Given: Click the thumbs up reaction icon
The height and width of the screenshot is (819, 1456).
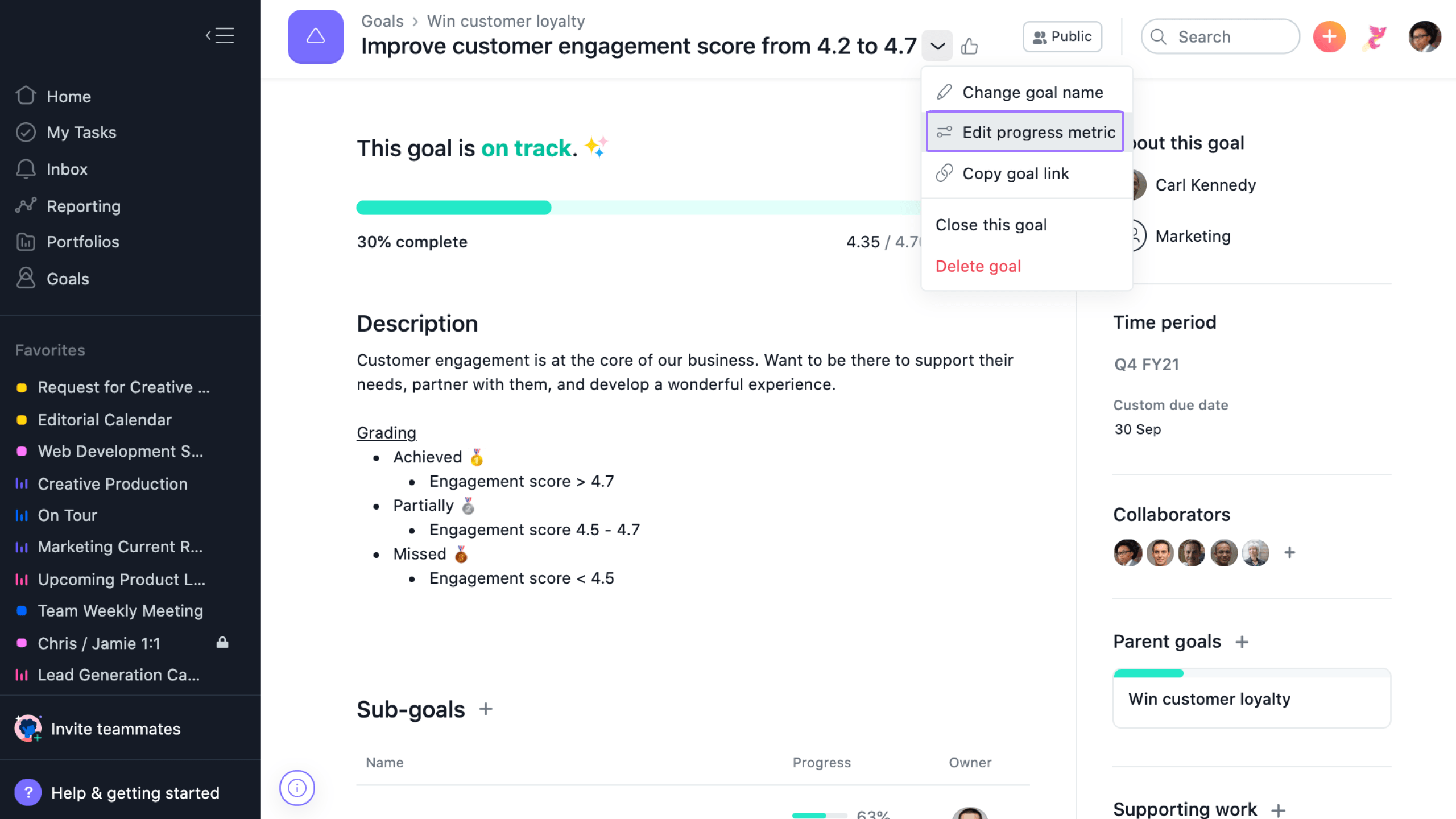Looking at the screenshot, I should (969, 46).
